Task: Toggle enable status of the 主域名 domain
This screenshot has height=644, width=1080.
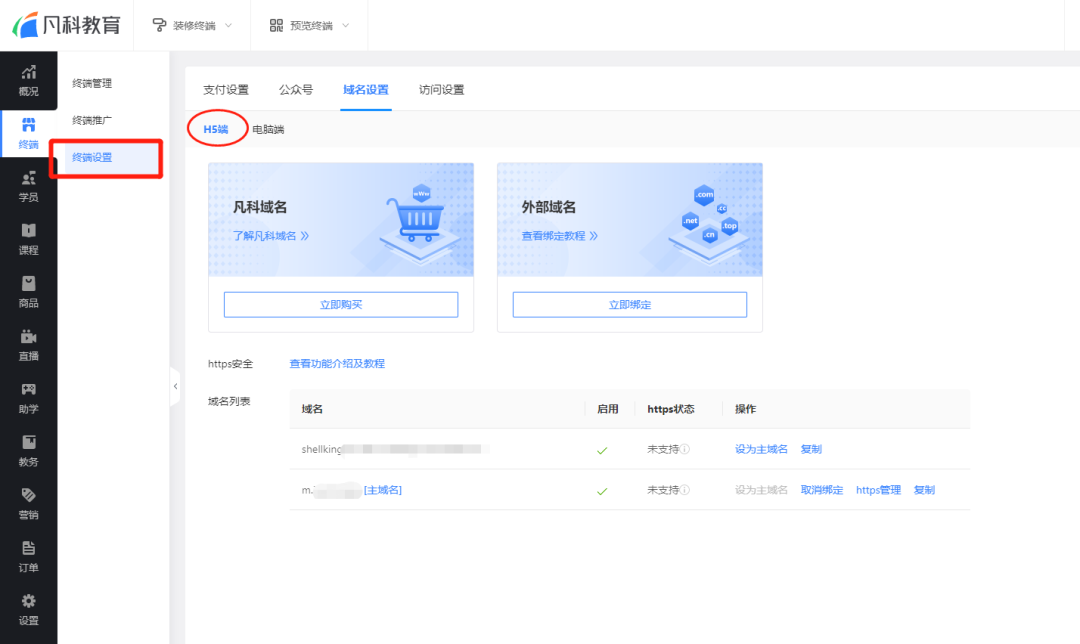Action: 602,490
